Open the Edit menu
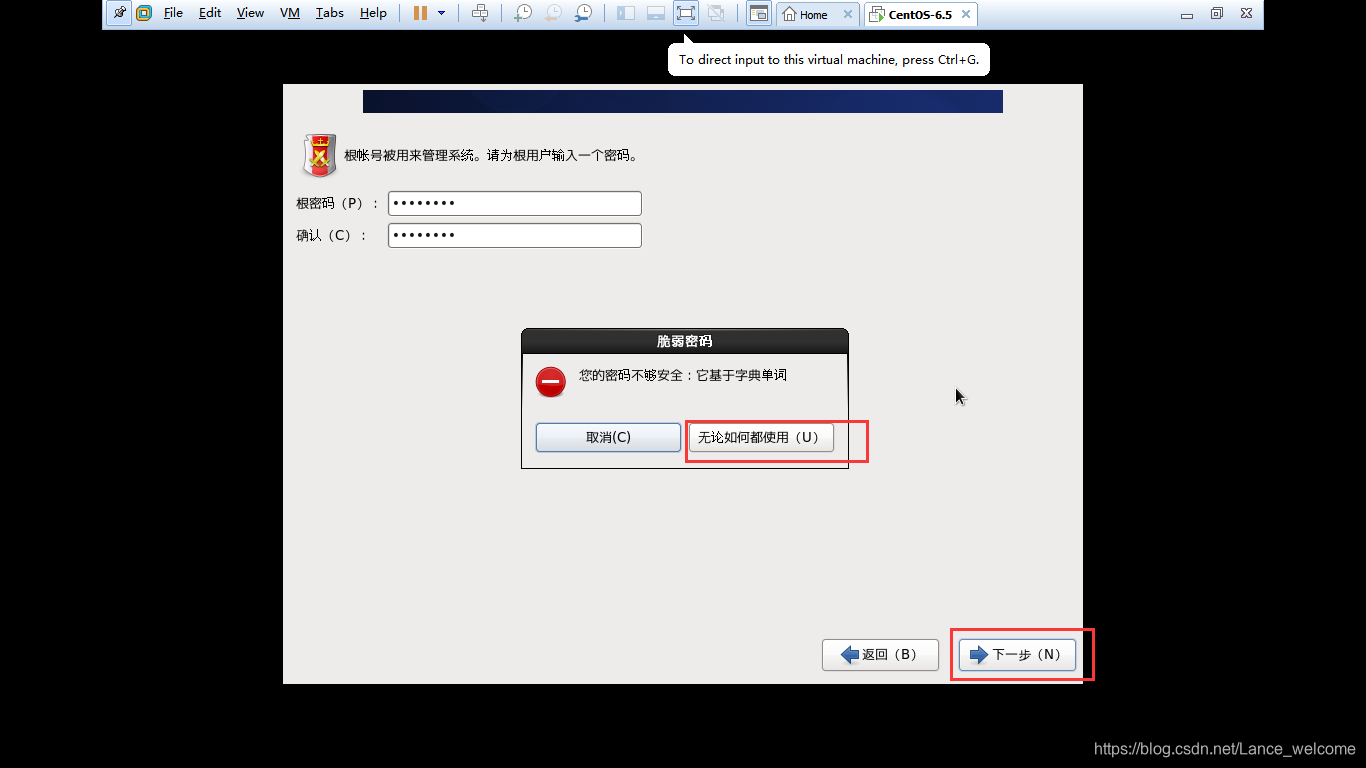1366x768 pixels. 210,14
